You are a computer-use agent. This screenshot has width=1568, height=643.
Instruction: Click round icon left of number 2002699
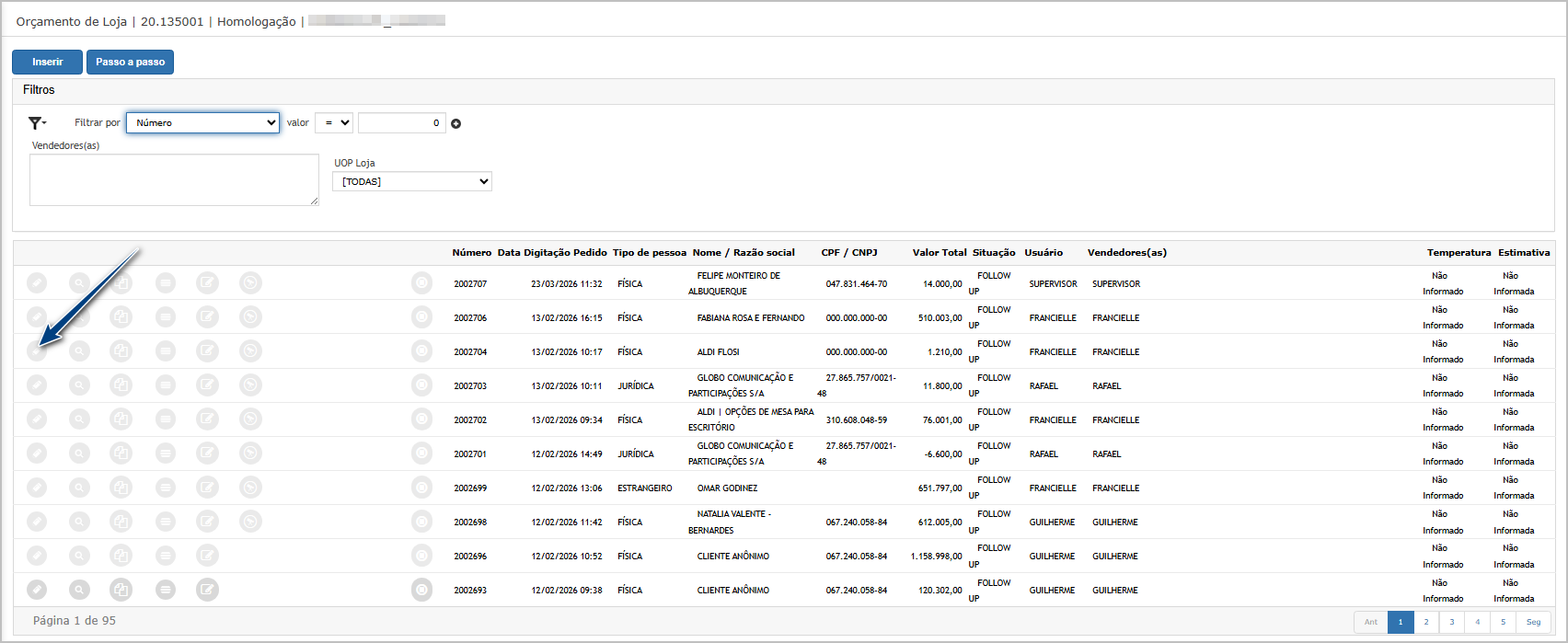(x=421, y=488)
